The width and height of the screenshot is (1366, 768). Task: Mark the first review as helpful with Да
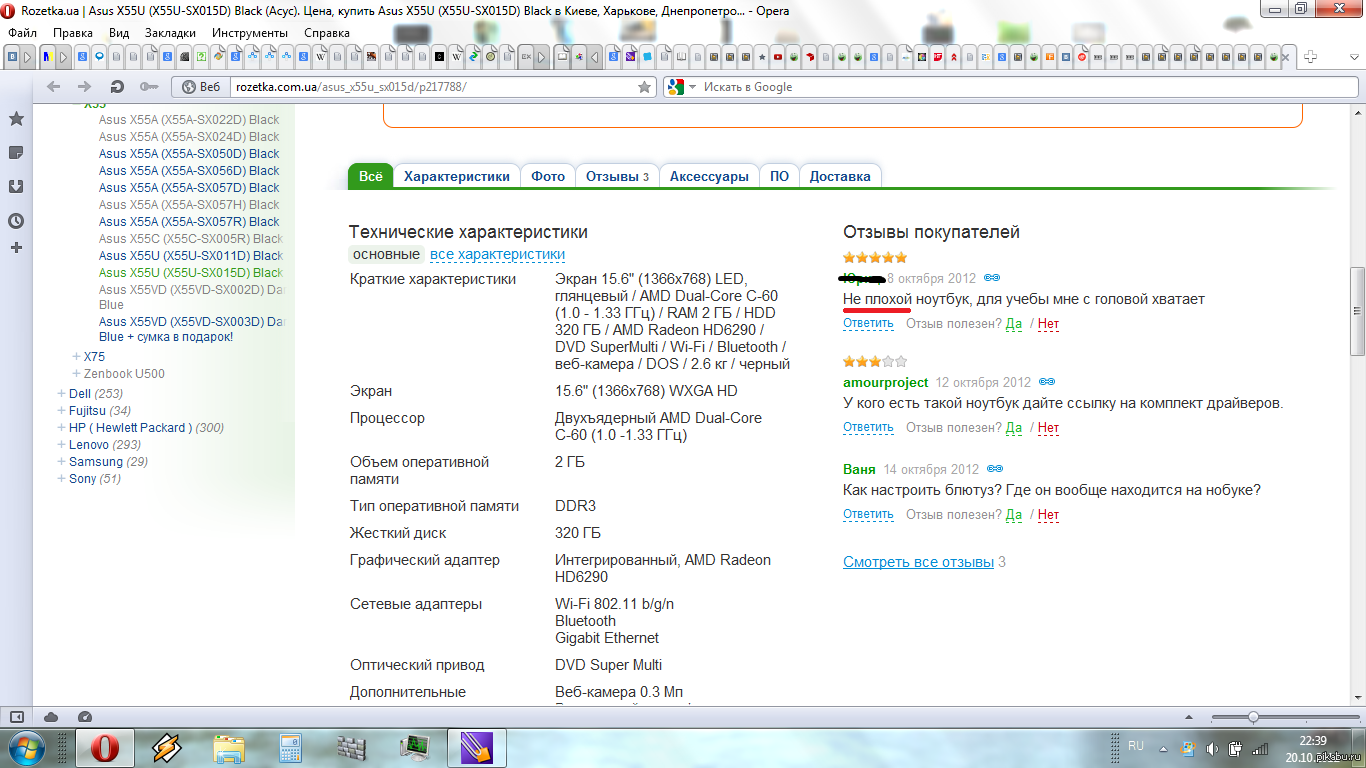1013,324
